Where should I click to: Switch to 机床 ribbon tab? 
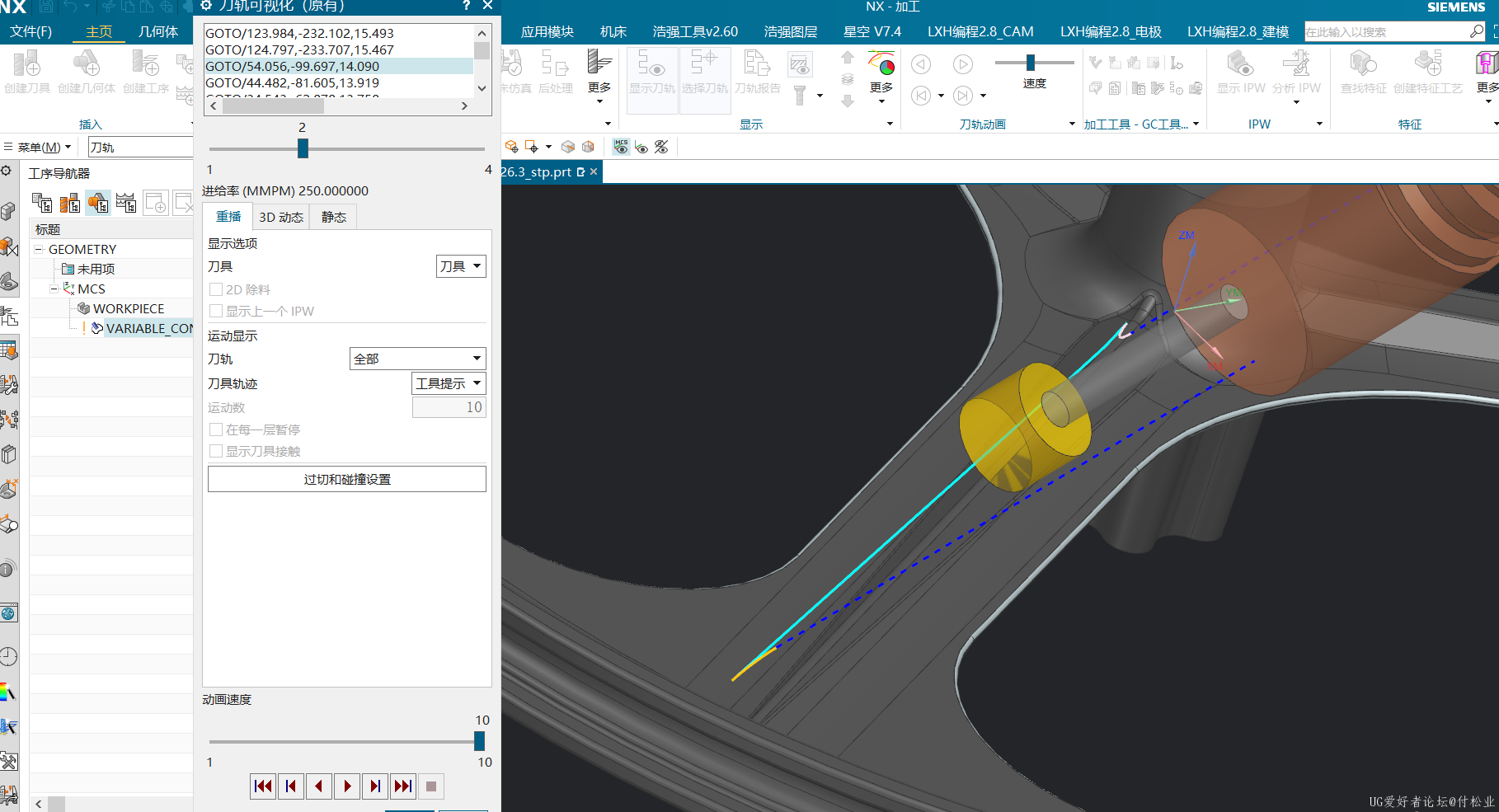pyautogui.click(x=613, y=31)
